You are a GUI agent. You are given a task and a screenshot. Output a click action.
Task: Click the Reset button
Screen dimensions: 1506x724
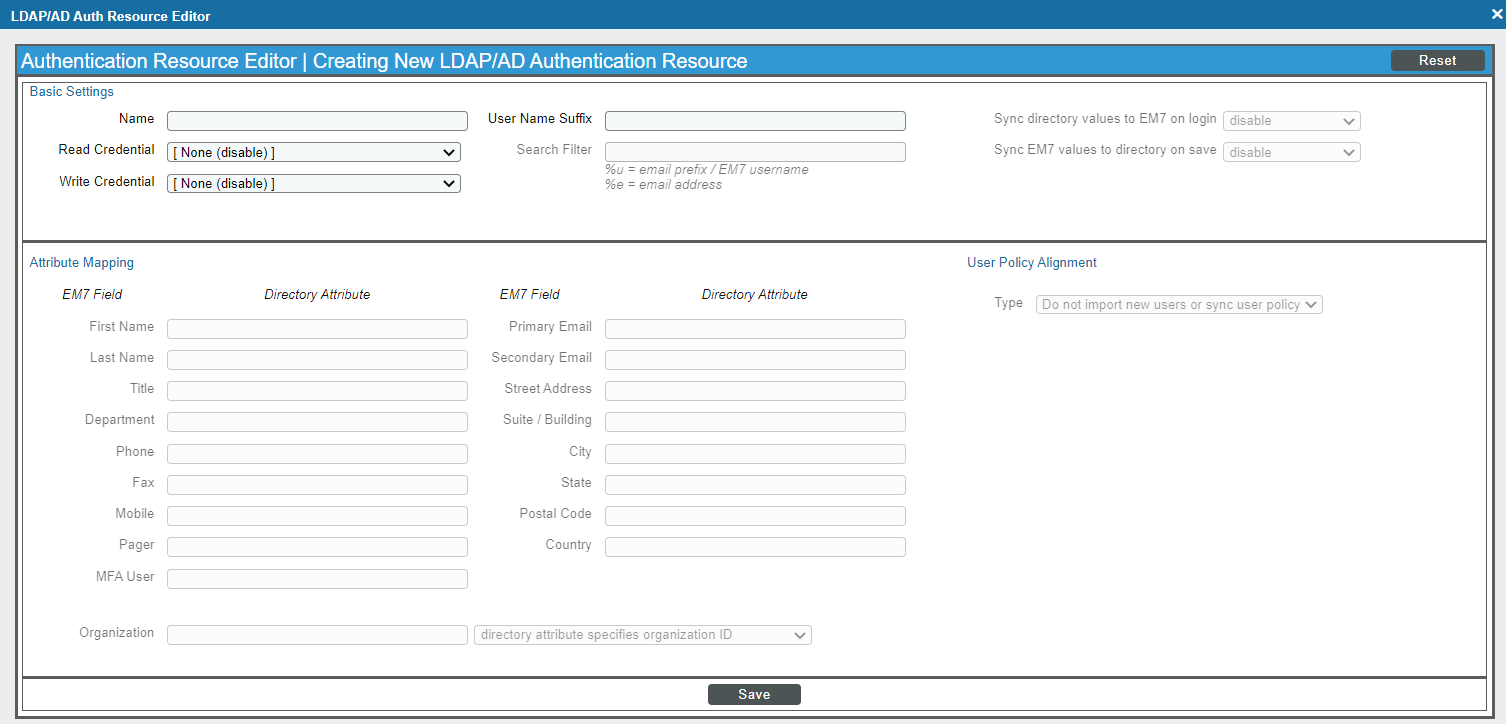(1437, 61)
